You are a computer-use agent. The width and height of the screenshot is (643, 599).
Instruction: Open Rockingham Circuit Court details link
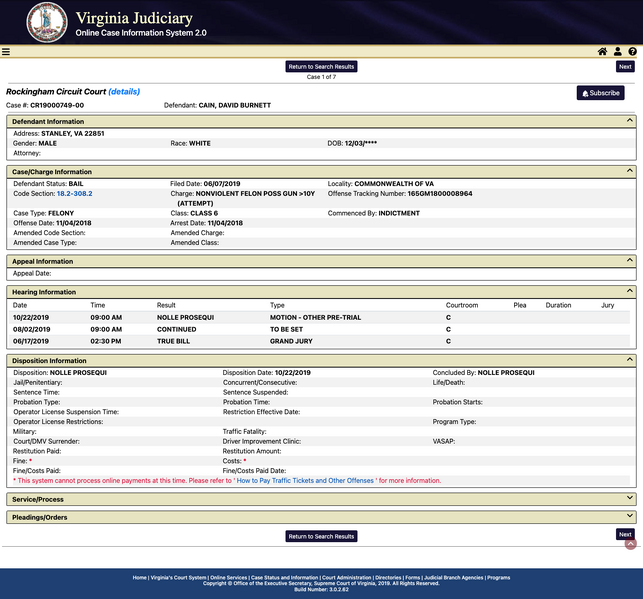point(124,91)
